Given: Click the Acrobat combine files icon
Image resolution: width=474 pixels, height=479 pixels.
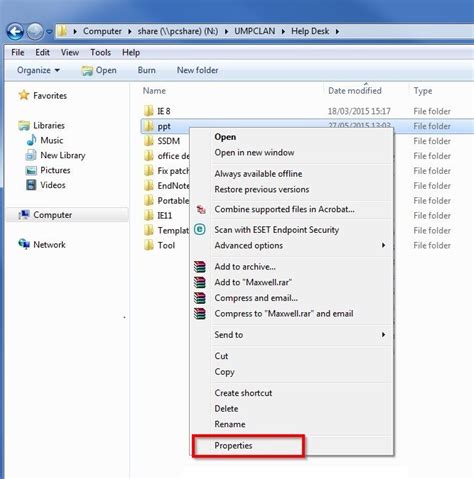Looking at the screenshot, I should click(201, 209).
